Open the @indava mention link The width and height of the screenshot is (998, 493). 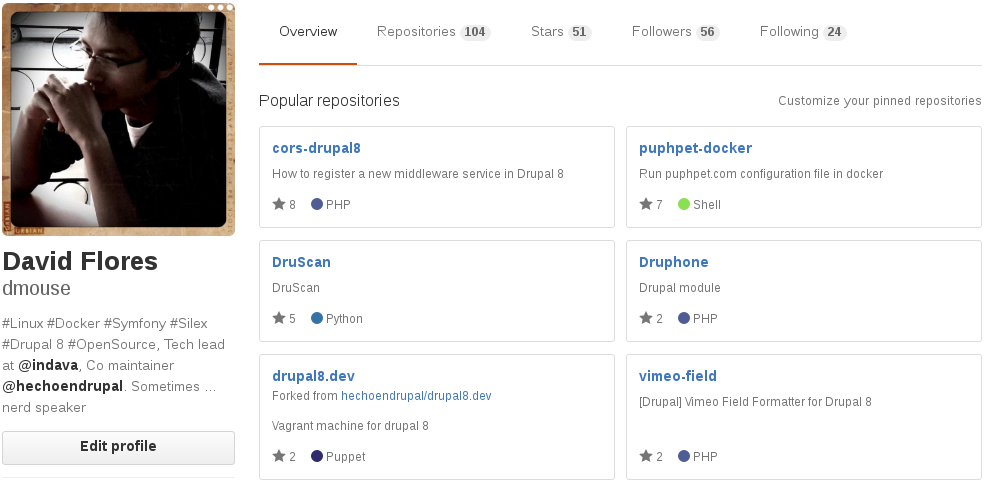[x=48, y=366]
